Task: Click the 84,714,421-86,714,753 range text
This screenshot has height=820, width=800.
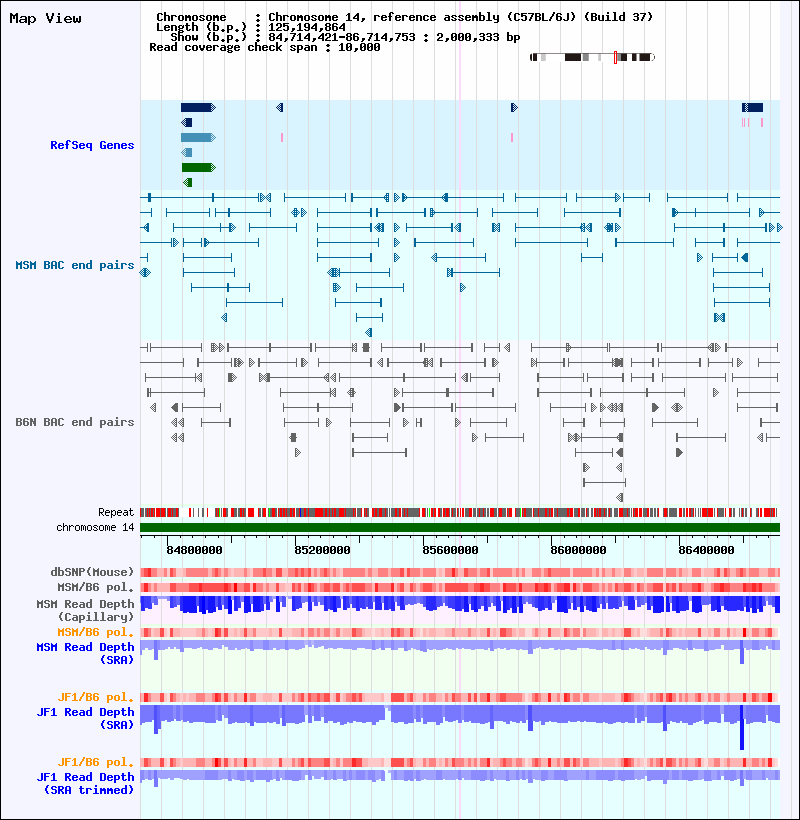Action: 342,37
